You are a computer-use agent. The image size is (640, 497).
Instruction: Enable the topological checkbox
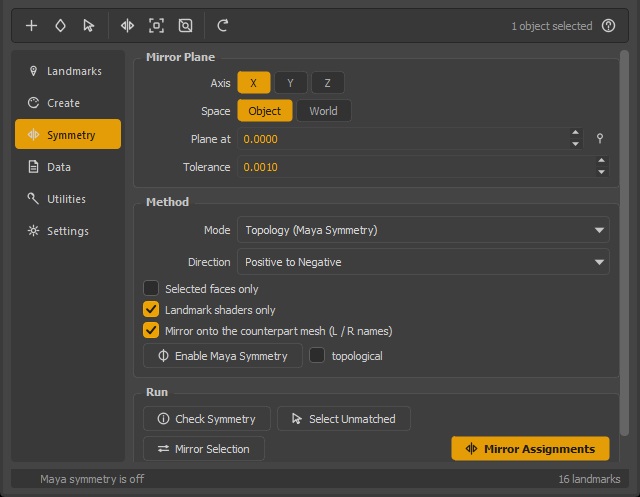[x=317, y=355]
